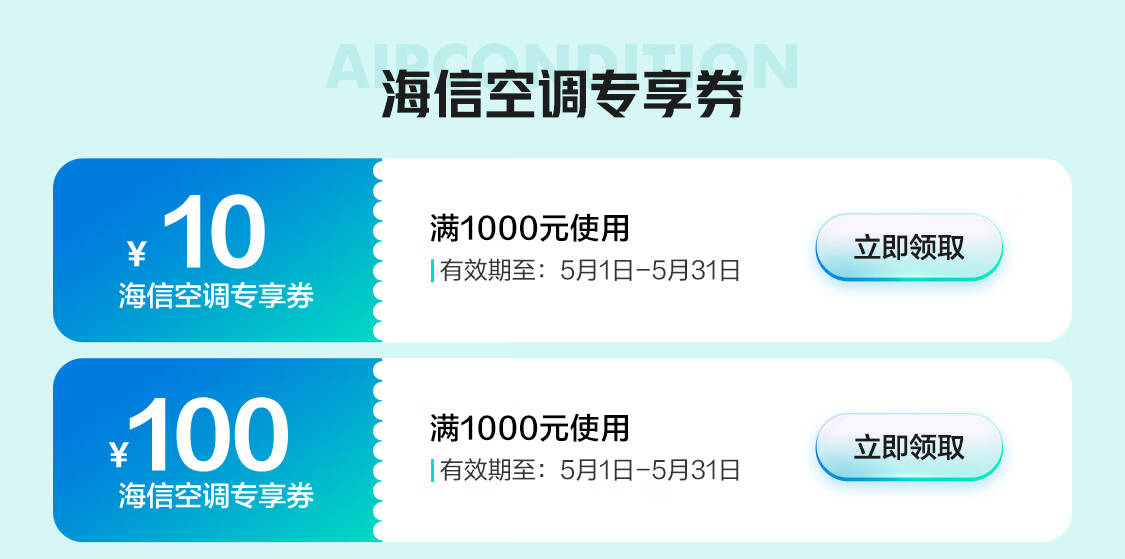Select 满1000元使用 text on the ¥100 coupon
This screenshot has width=1125, height=559.
pyautogui.click(x=529, y=428)
